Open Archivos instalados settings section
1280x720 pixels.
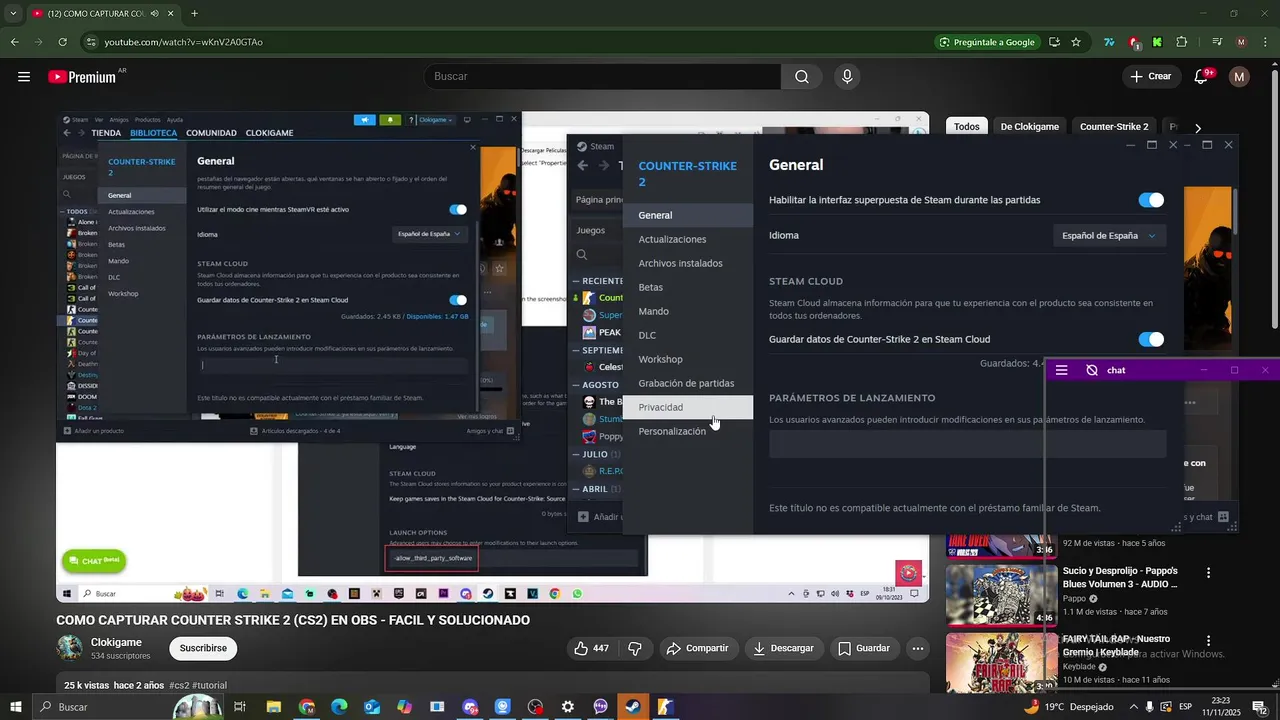coord(687,263)
